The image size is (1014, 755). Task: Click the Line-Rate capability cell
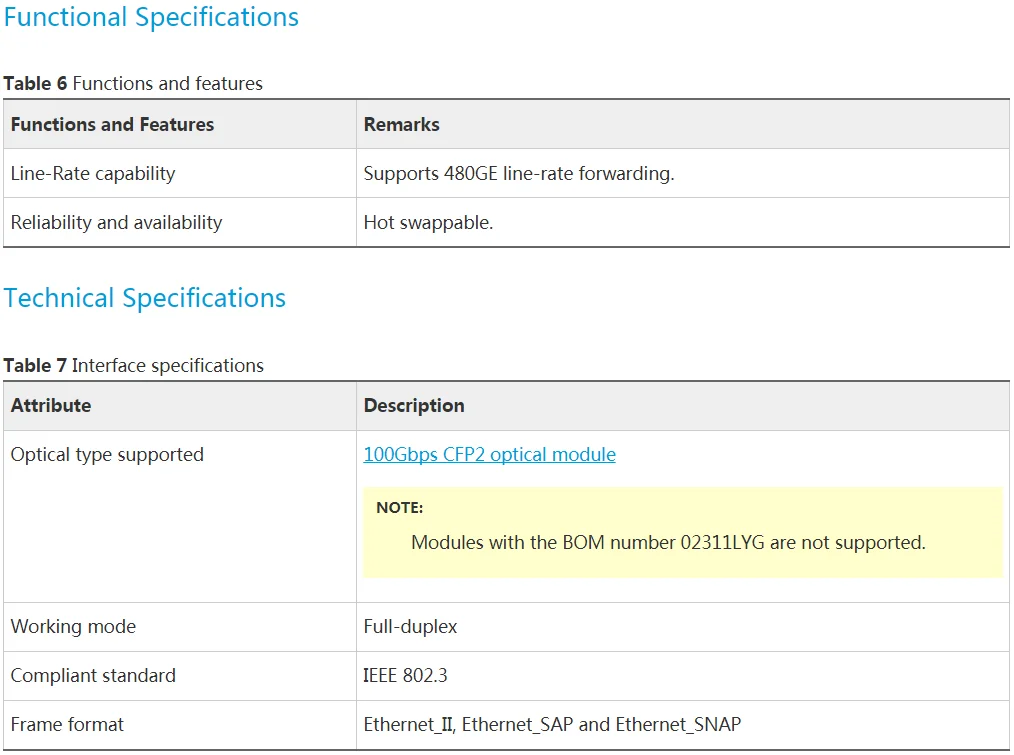pyautogui.click(x=180, y=173)
